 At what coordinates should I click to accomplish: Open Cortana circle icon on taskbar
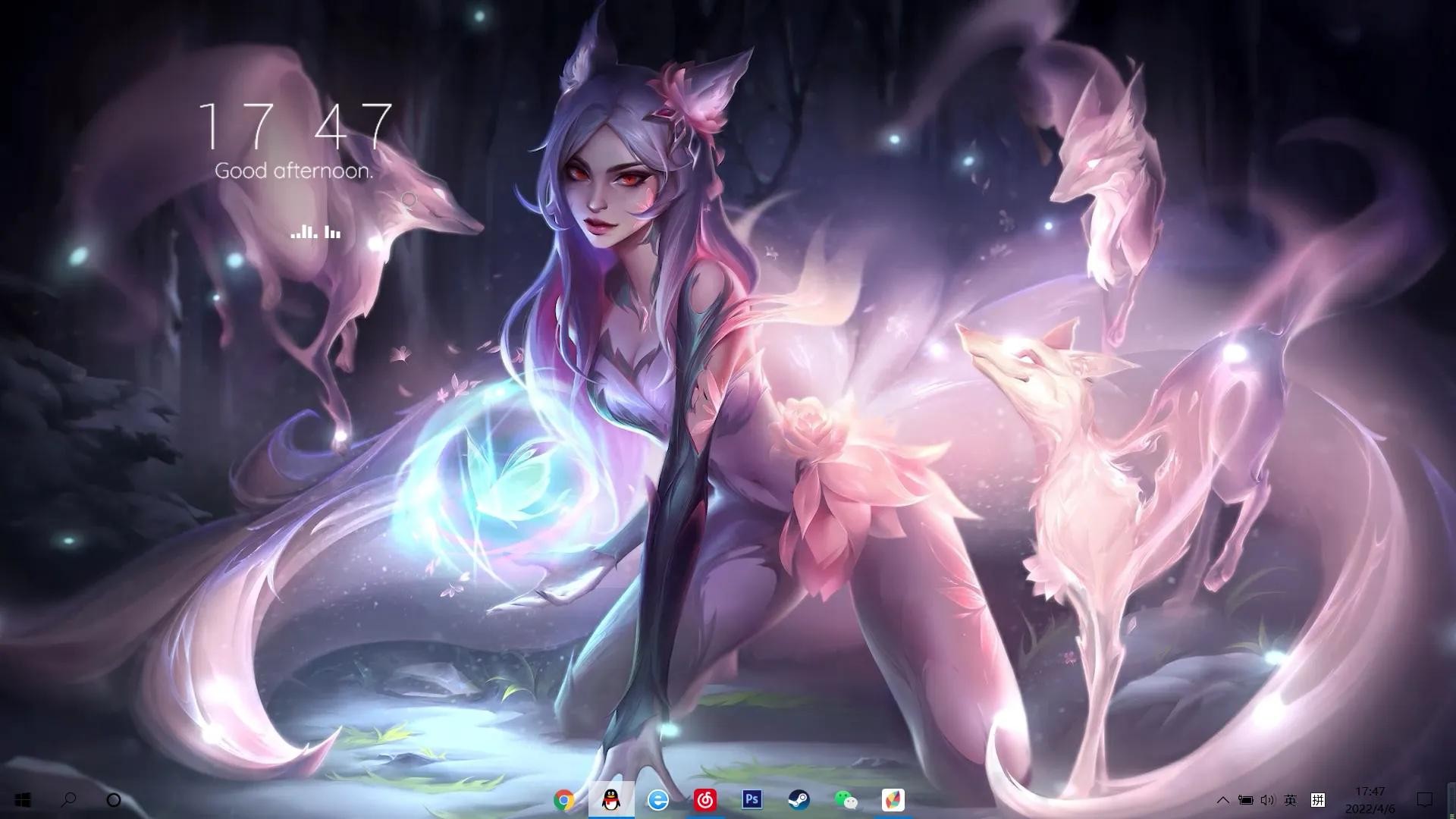tap(114, 800)
